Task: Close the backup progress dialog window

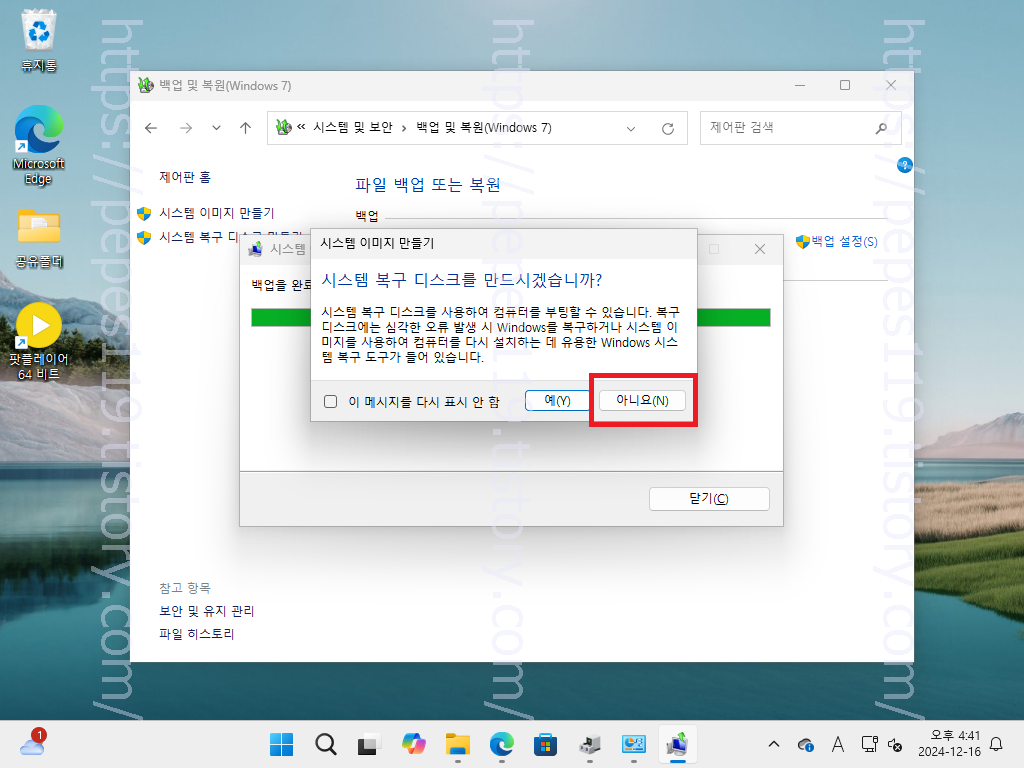Action: click(x=760, y=249)
